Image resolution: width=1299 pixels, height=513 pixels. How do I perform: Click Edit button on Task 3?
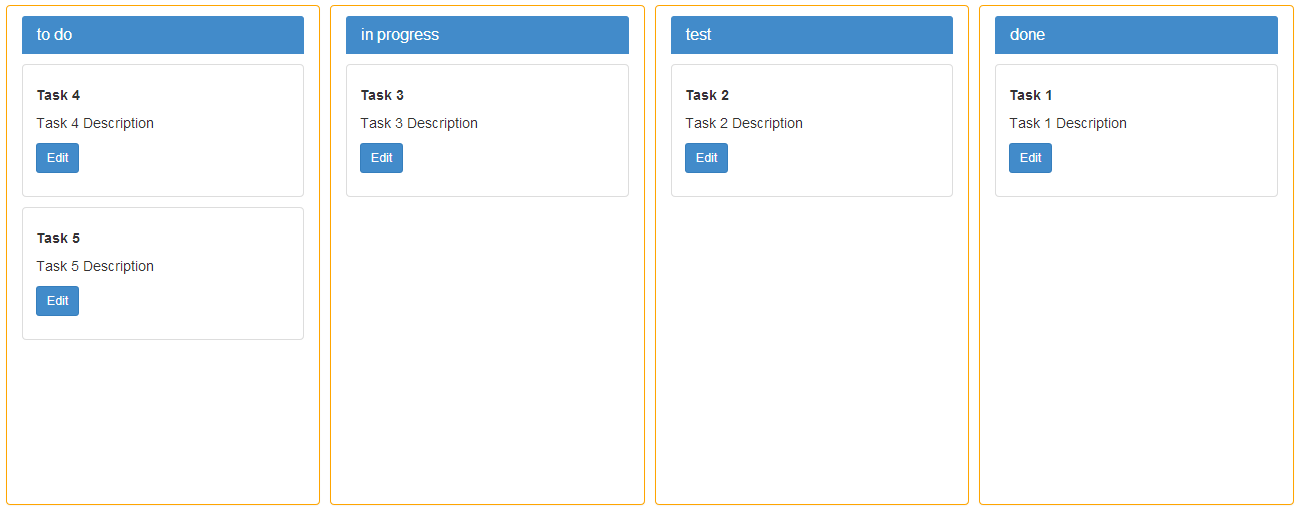[x=381, y=158]
